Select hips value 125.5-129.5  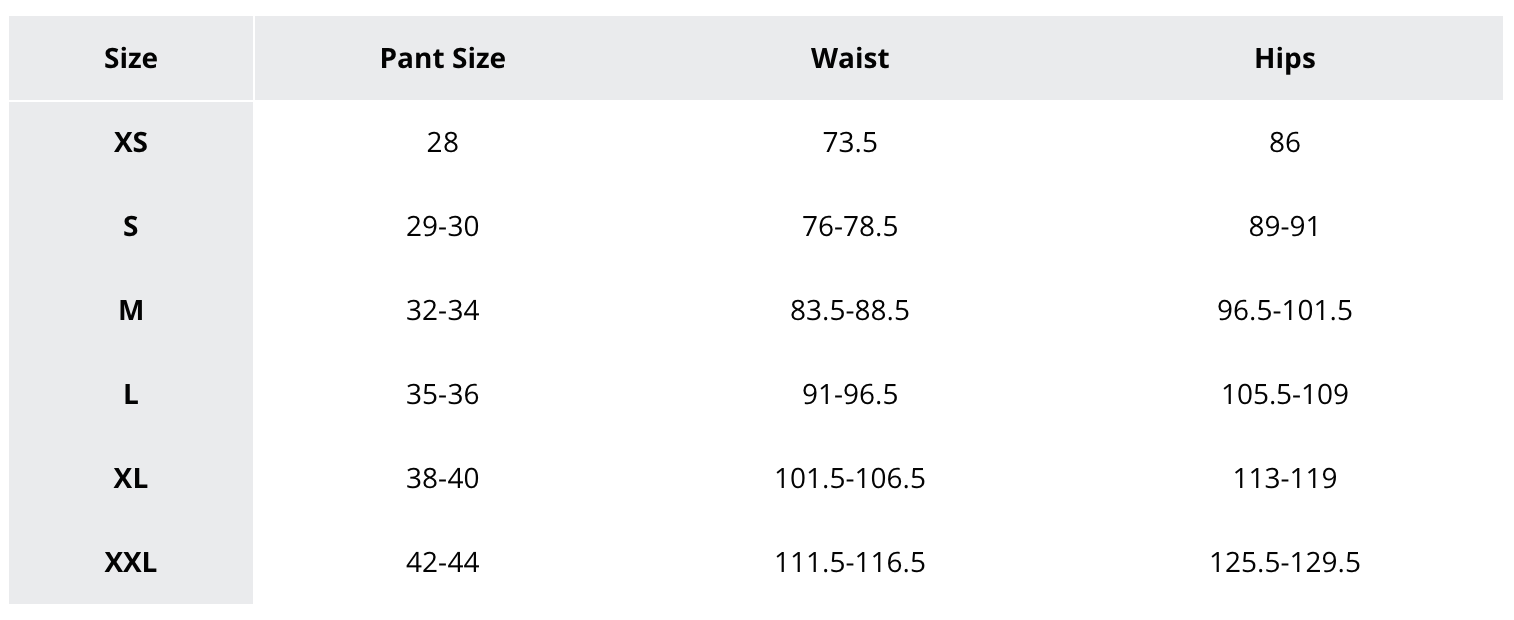(x=1284, y=563)
